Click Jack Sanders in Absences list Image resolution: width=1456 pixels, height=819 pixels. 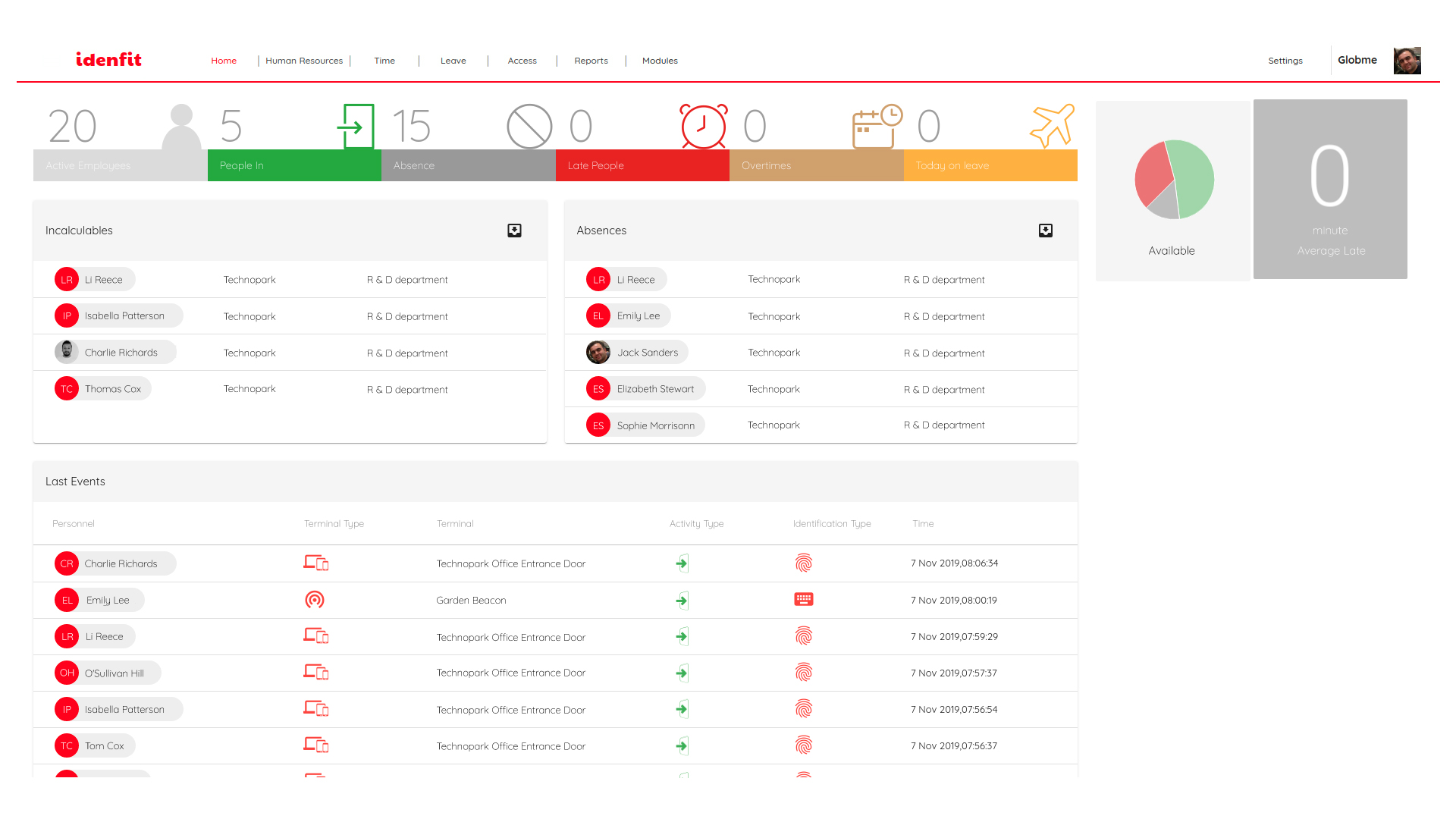tap(647, 353)
